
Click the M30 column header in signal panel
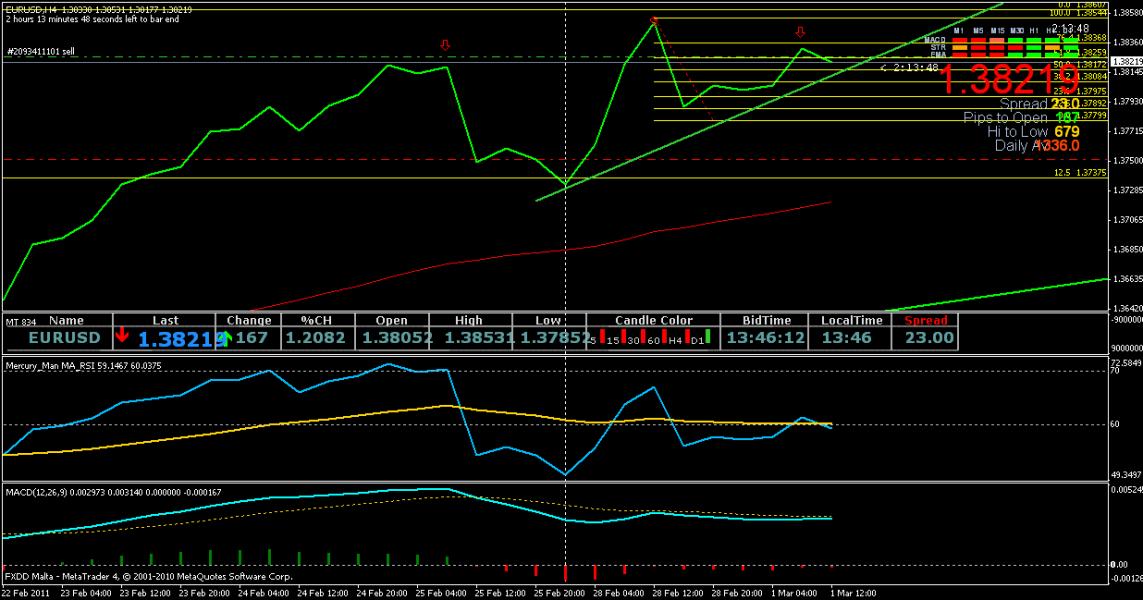pyautogui.click(x=1017, y=31)
